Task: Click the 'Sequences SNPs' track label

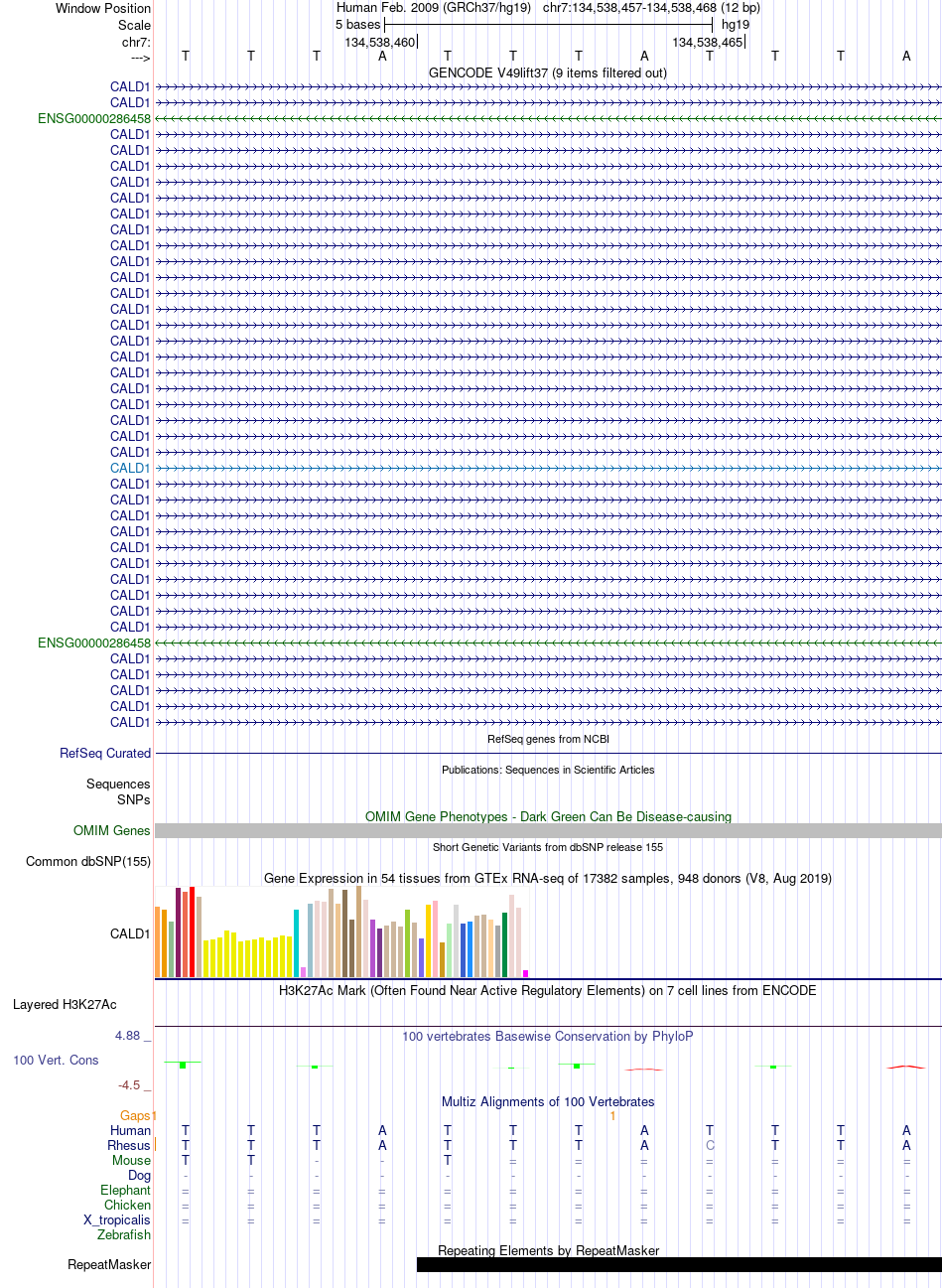Action: (118, 791)
